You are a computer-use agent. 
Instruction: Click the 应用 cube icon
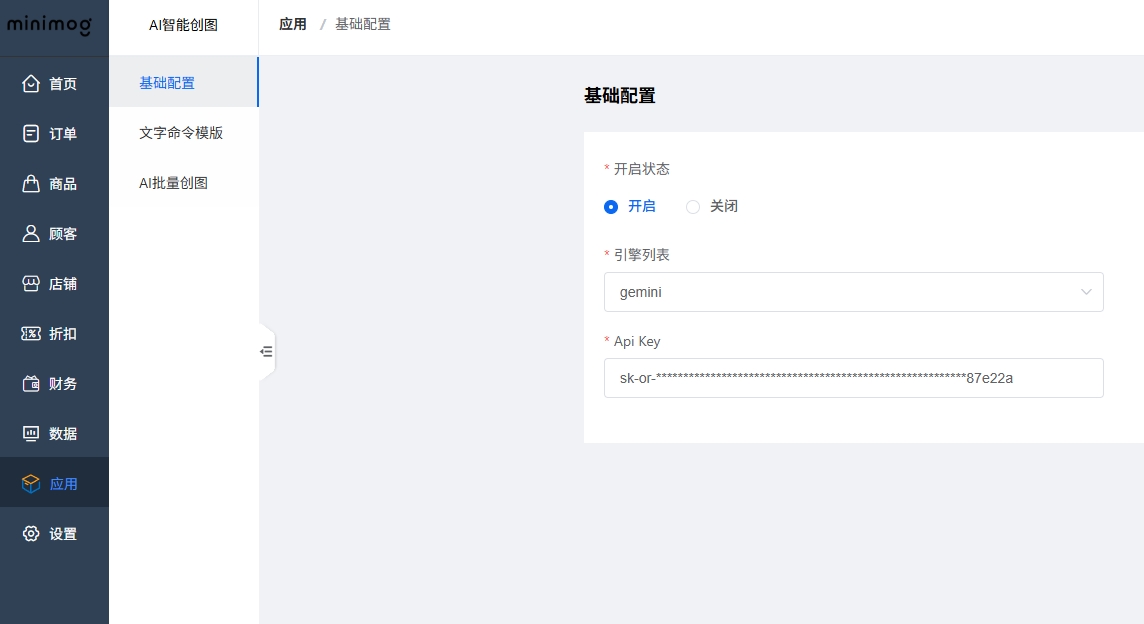point(31,484)
